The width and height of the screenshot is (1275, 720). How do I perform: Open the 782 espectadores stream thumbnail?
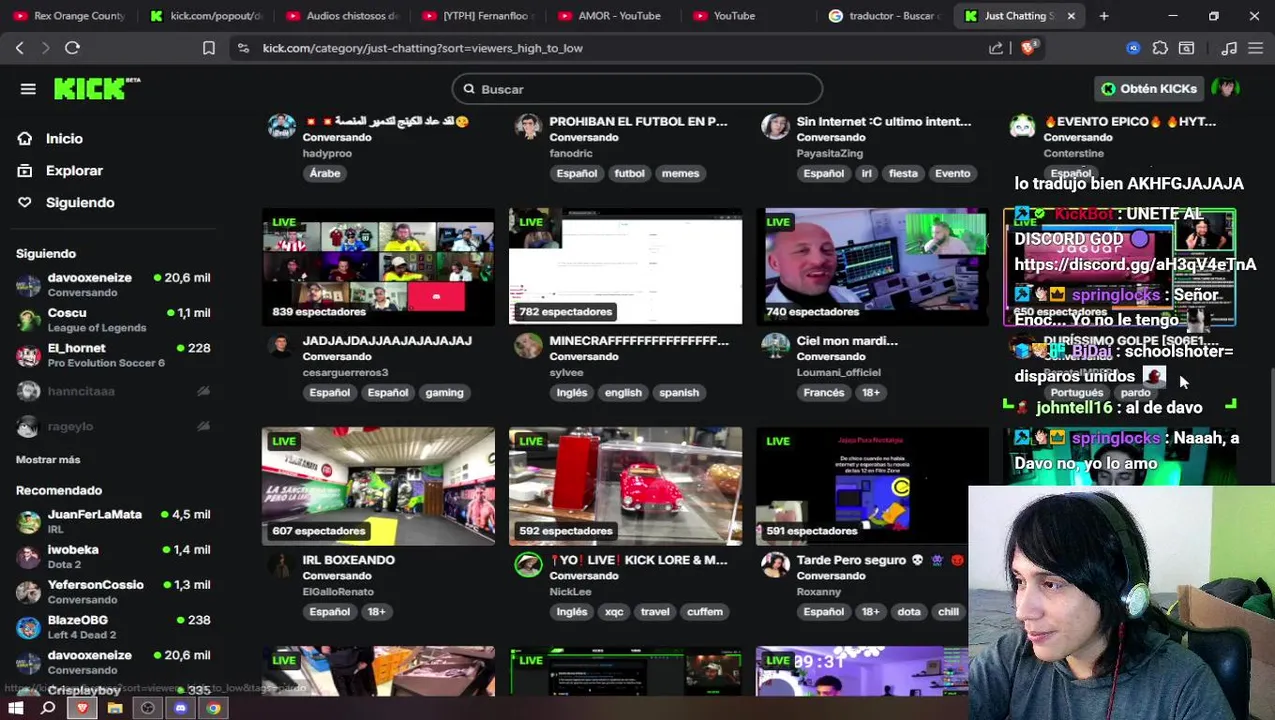pyautogui.click(x=625, y=267)
